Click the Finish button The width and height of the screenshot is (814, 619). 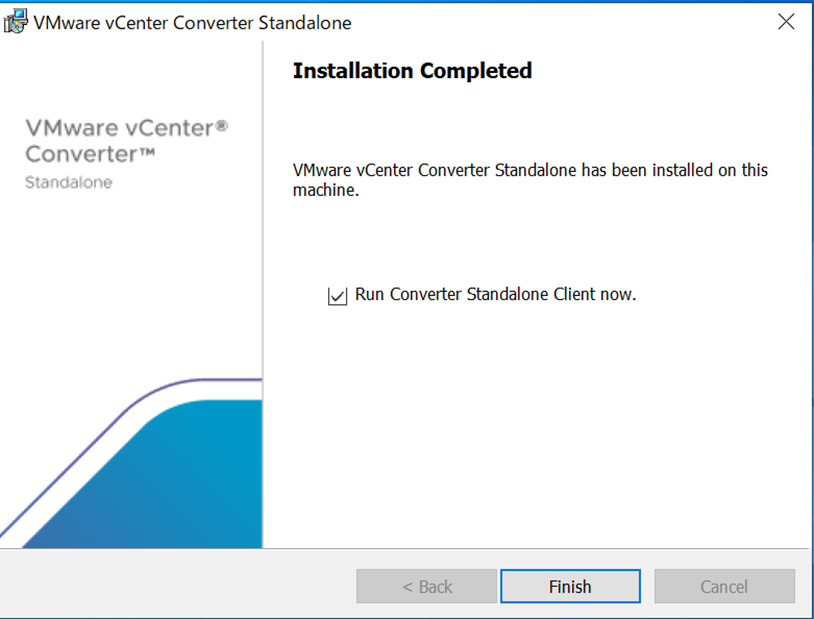(570, 587)
